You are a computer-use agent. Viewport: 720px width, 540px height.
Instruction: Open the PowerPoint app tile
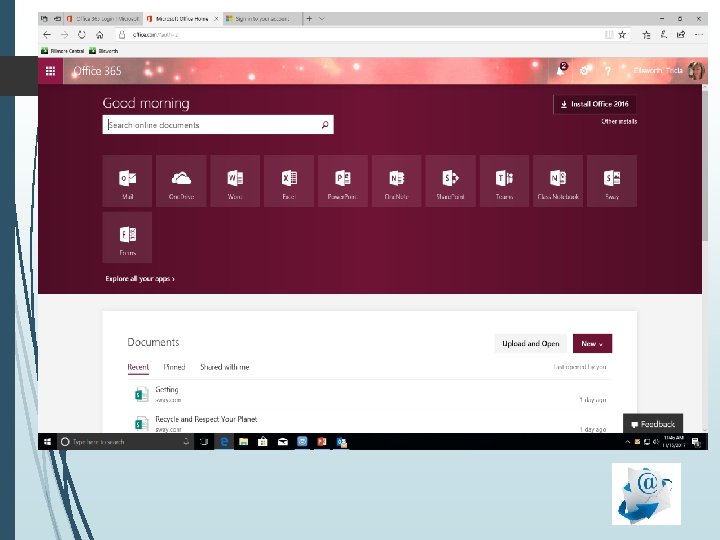tap(343, 181)
